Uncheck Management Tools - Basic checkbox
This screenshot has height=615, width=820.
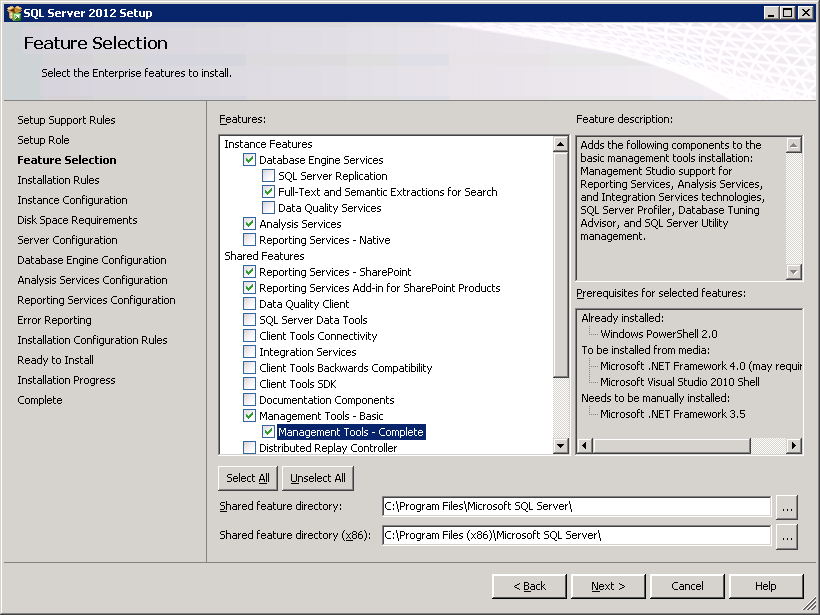click(x=249, y=416)
